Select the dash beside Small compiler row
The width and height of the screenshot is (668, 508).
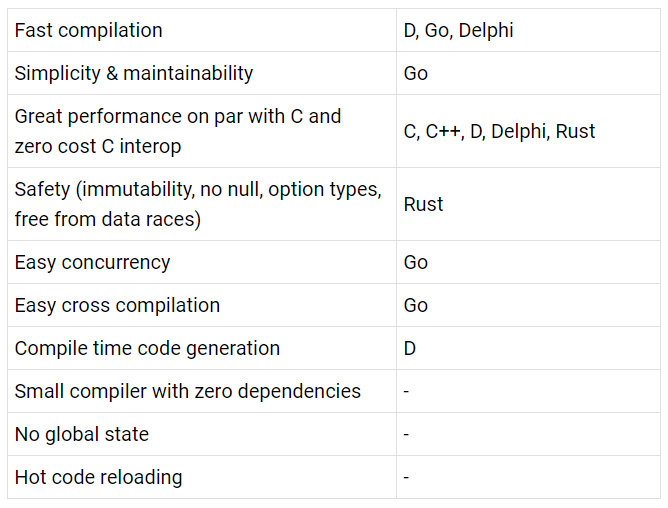(x=528, y=391)
